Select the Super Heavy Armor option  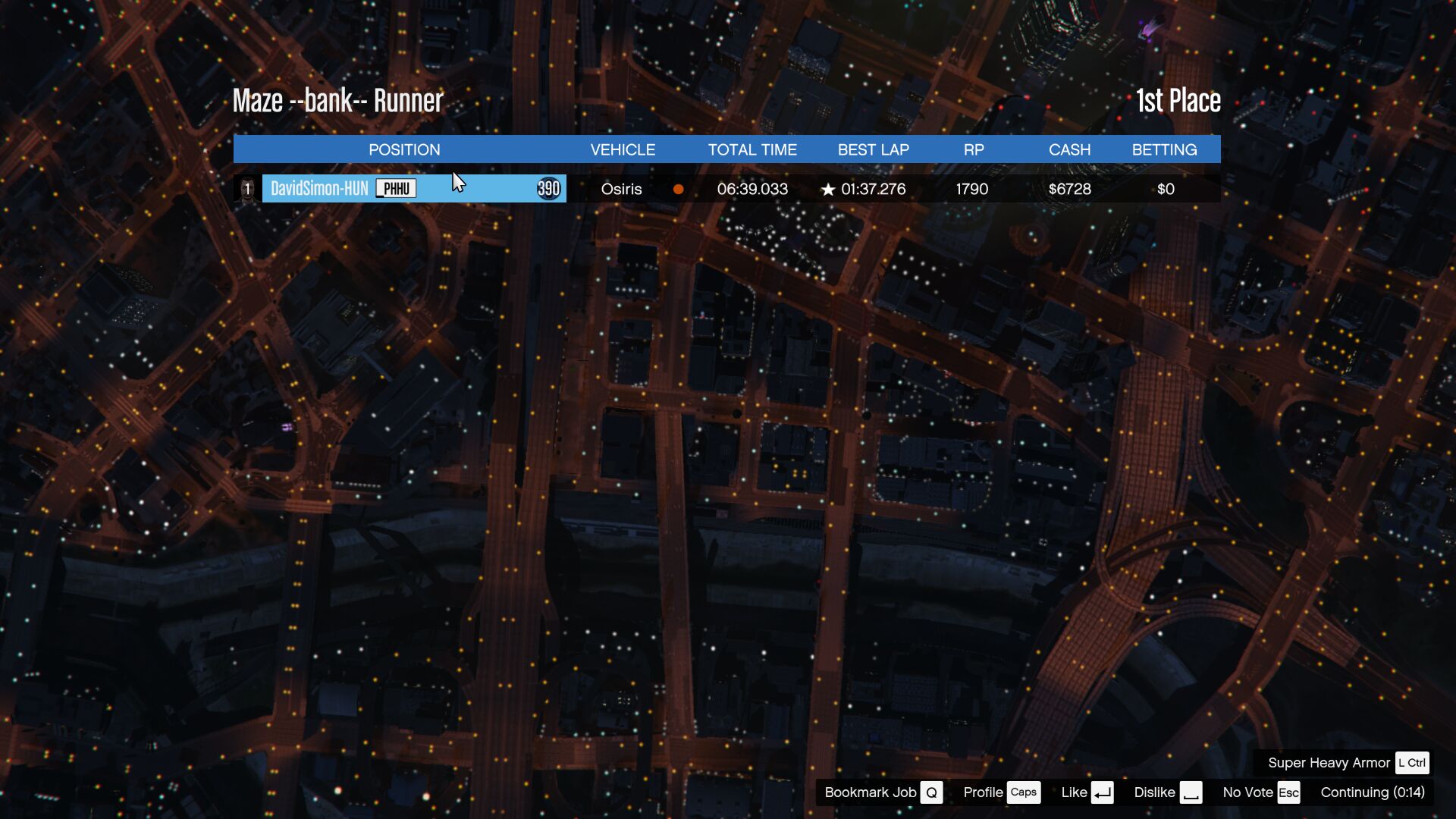(1329, 763)
